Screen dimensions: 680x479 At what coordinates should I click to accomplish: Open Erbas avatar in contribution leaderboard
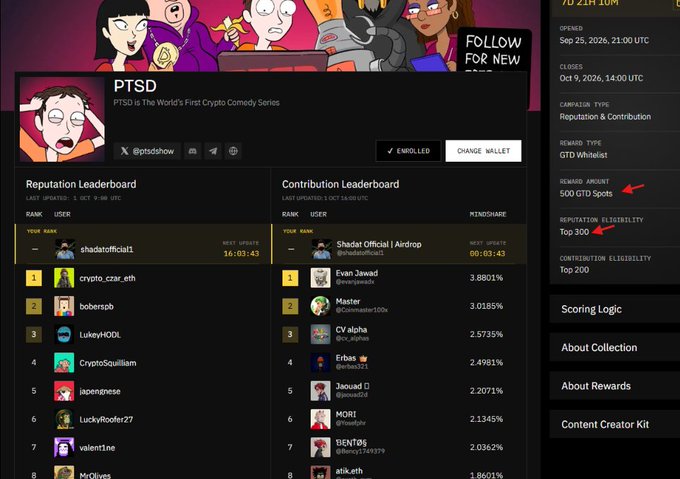[x=320, y=362]
